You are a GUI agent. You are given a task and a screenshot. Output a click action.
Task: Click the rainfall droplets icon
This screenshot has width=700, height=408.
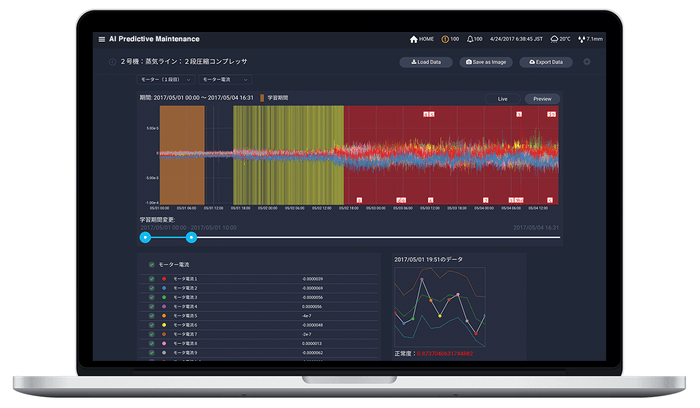pos(581,39)
